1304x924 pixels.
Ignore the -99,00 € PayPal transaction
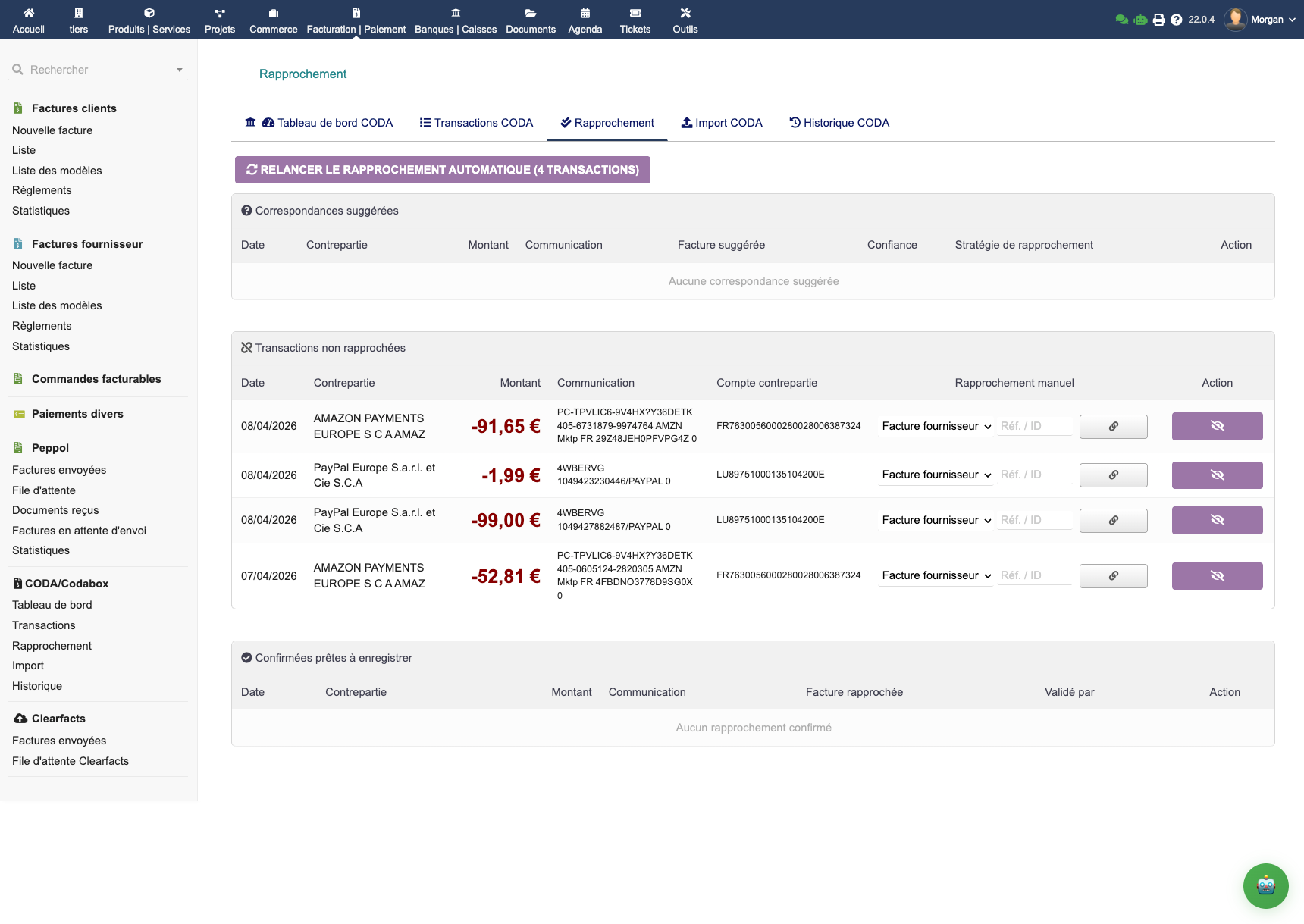click(x=1217, y=520)
